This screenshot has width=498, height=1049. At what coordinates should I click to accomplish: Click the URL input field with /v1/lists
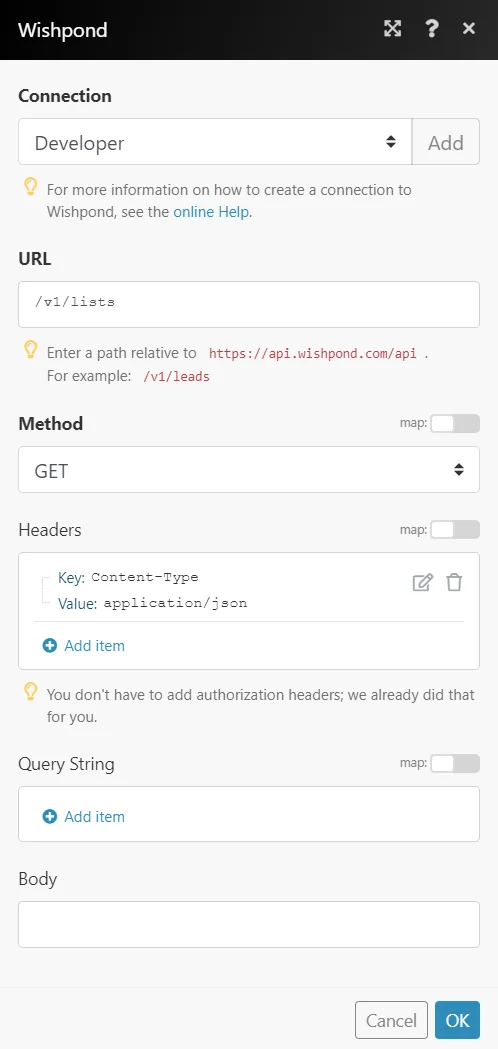[249, 304]
